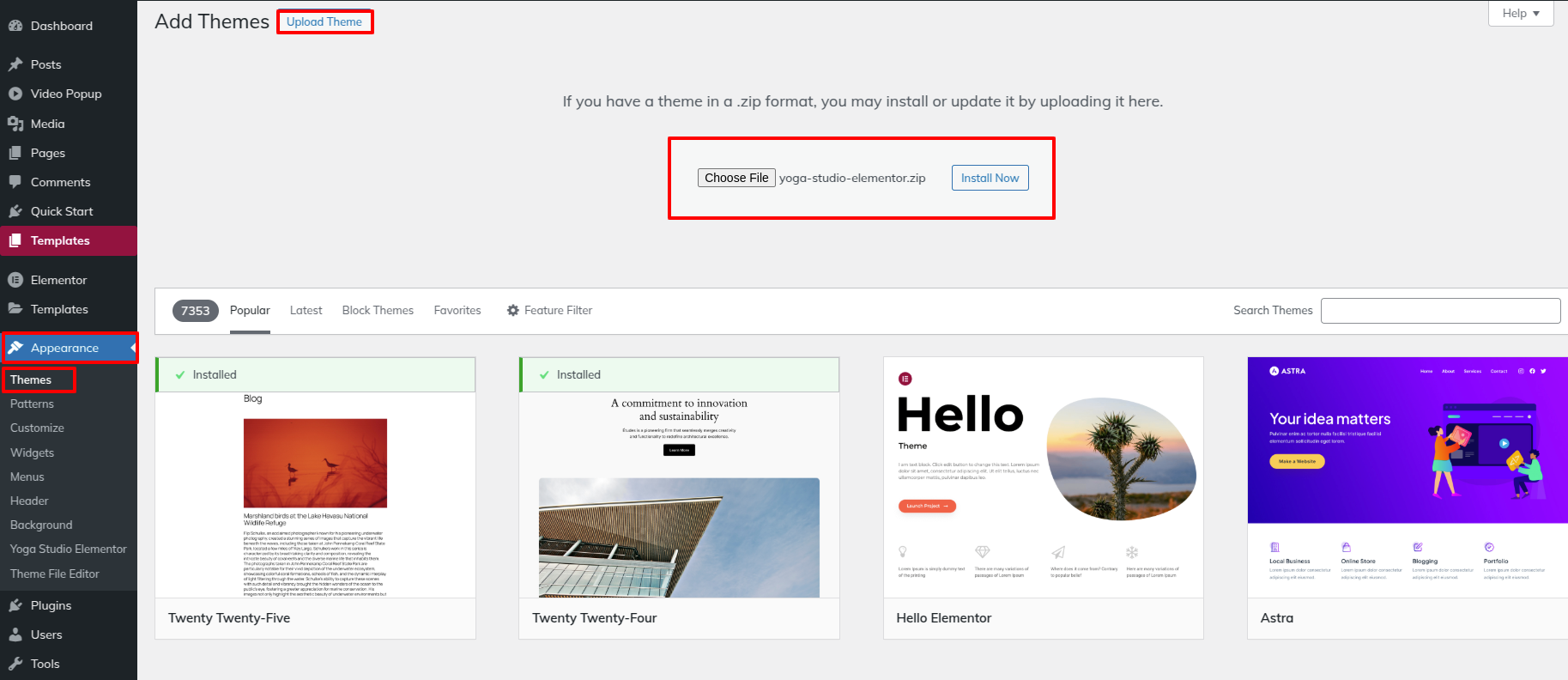Click the Add Themes page heading

click(x=212, y=21)
